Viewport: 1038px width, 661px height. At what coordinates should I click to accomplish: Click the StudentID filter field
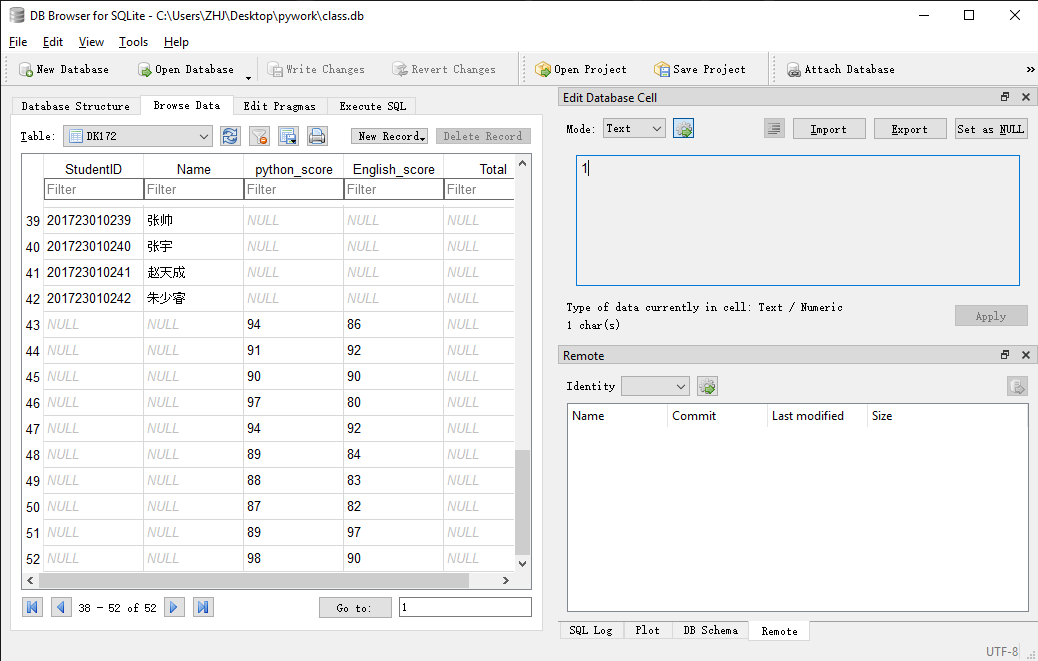pyautogui.click(x=93, y=189)
